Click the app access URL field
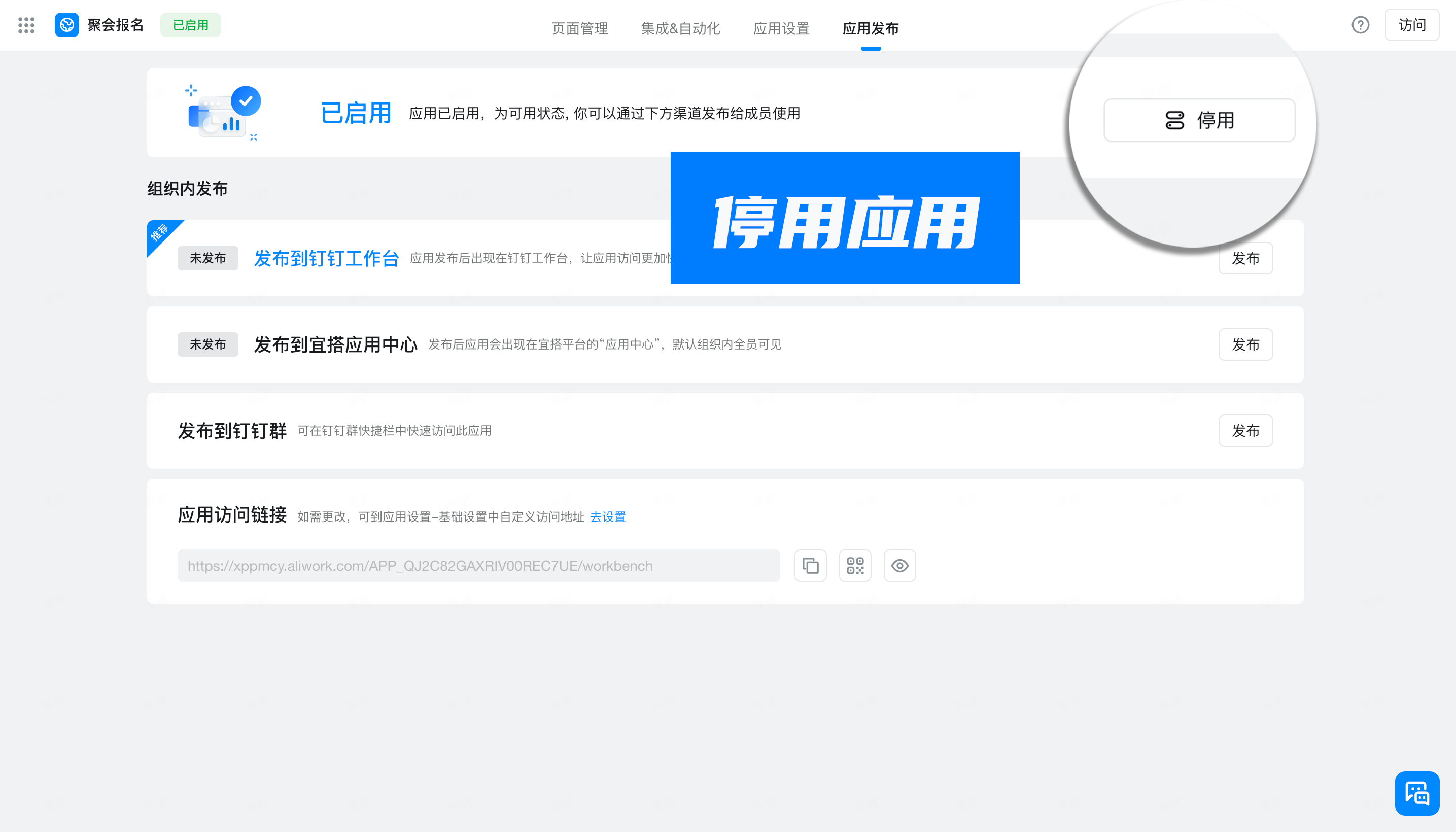 coord(478,566)
